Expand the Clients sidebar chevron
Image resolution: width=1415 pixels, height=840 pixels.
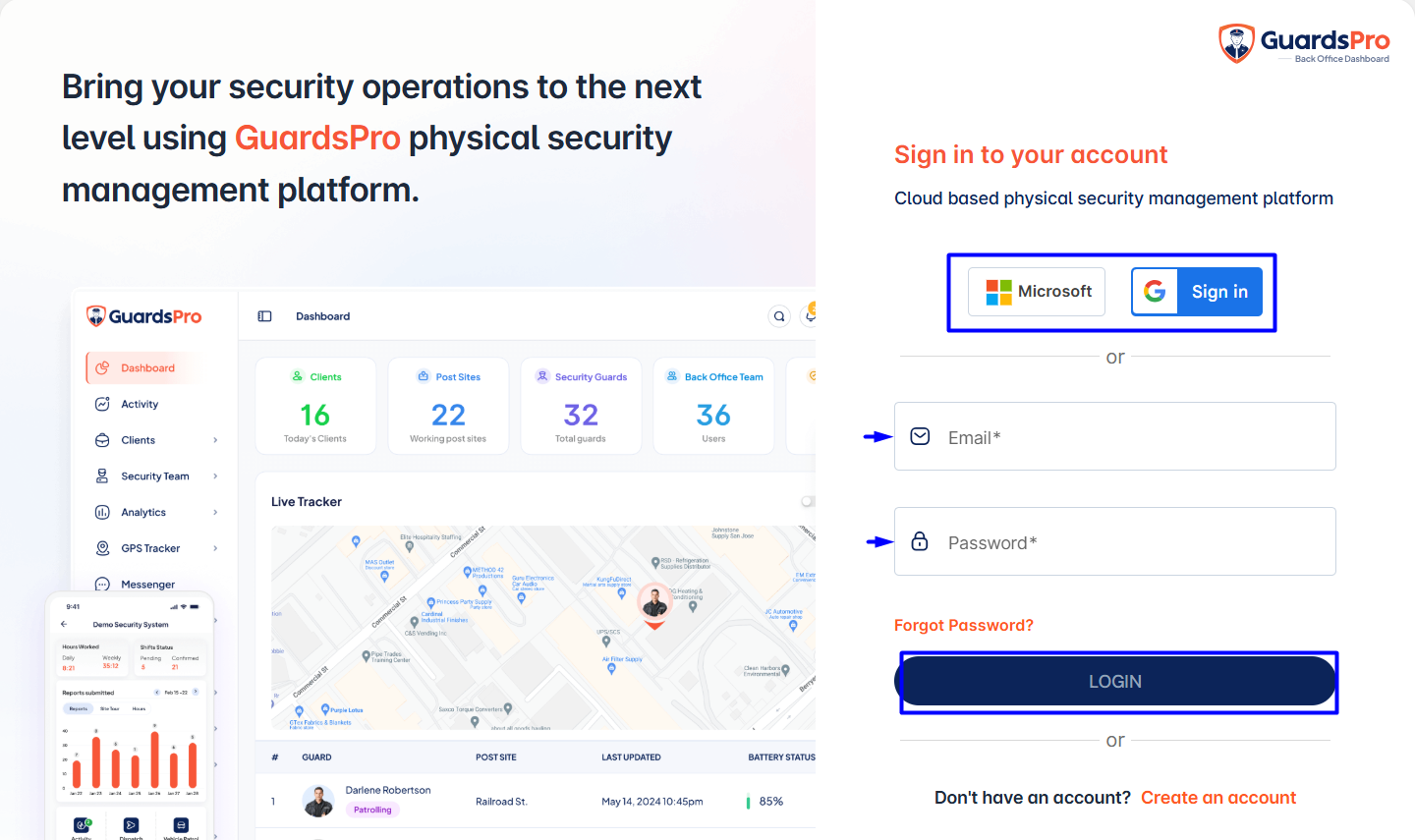tap(215, 440)
